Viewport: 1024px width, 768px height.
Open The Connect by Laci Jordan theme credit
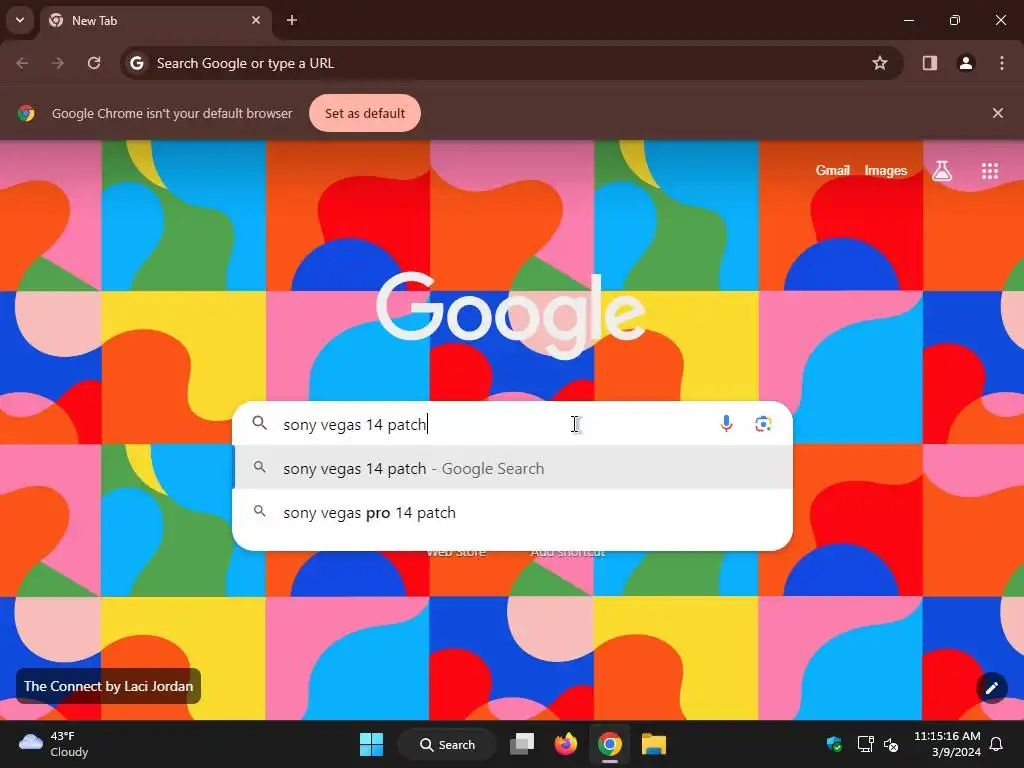click(108, 686)
